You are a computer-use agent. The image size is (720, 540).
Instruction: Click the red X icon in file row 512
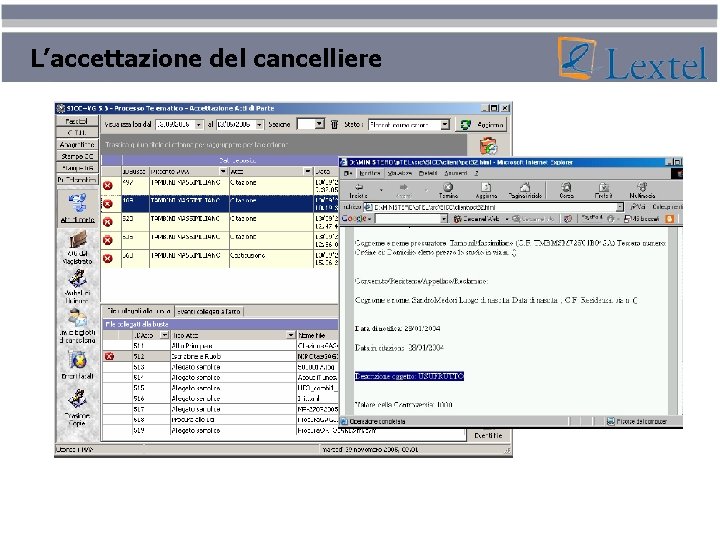[109, 356]
